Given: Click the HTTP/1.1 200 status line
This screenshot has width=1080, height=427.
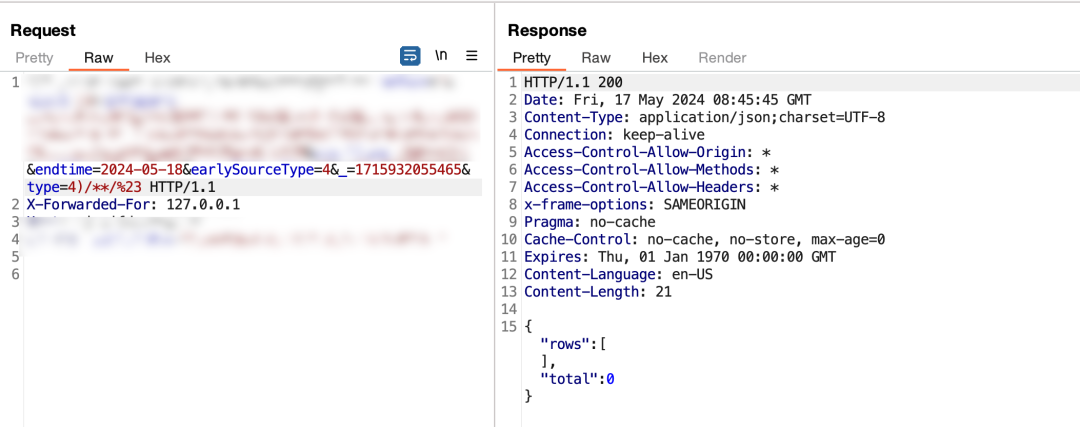Looking at the screenshot, I should [x=580, y=82].
